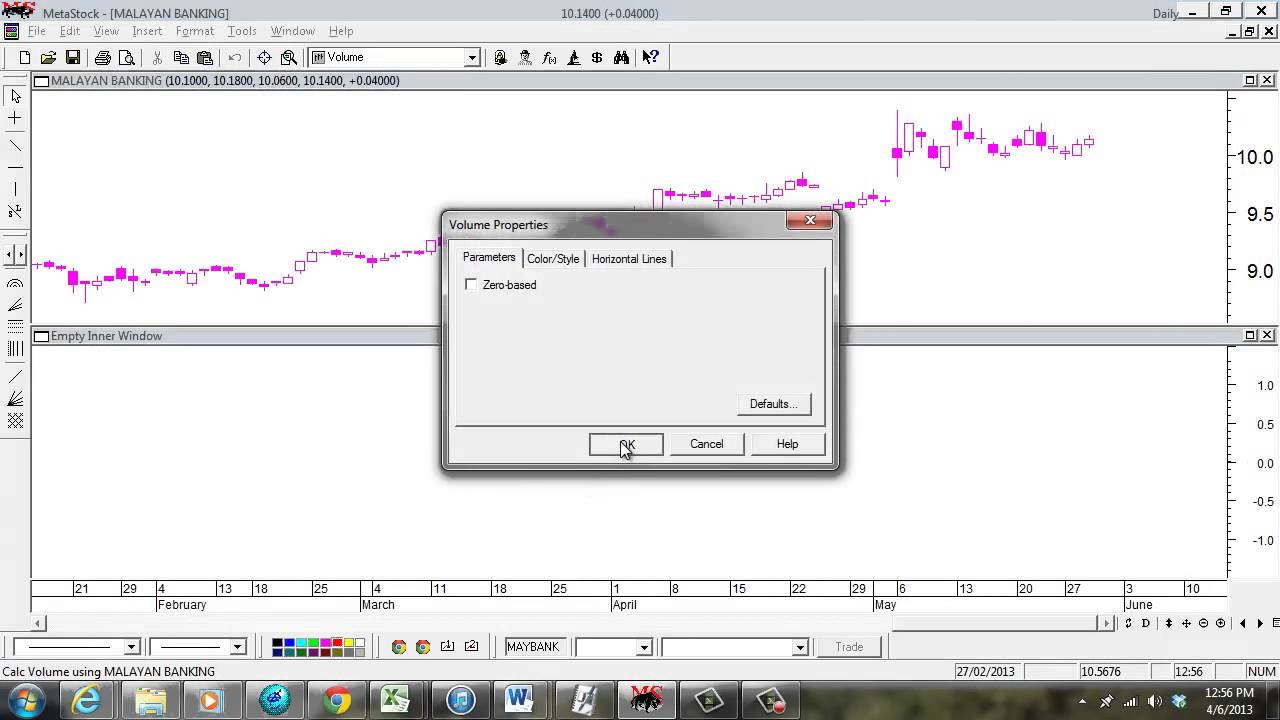Open the Tools menu

pyautogui.click(x=242, y=31)
